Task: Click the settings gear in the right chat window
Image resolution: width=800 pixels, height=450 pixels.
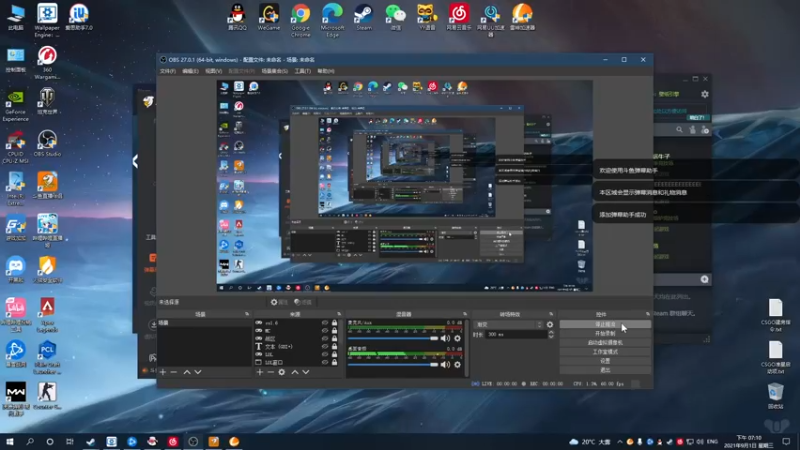Action: [x=705, y=94]
